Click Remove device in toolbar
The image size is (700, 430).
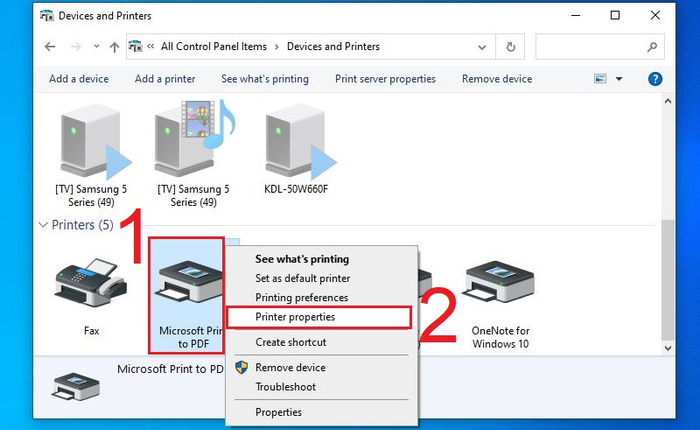(x=497, y=79)
